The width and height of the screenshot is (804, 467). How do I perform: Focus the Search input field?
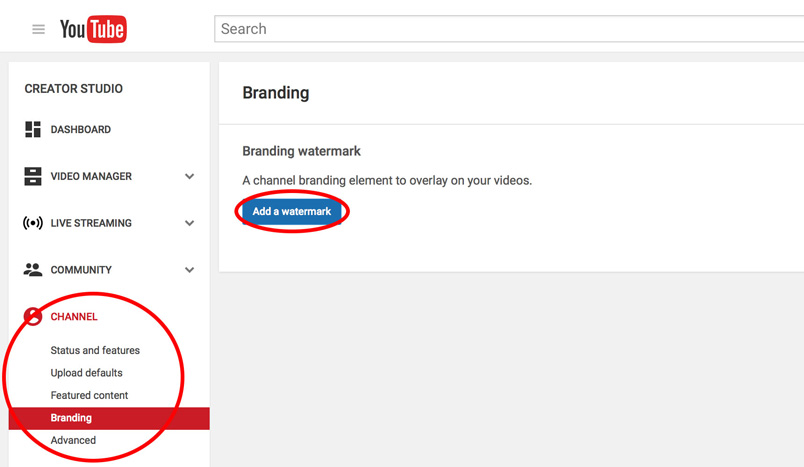509,29
